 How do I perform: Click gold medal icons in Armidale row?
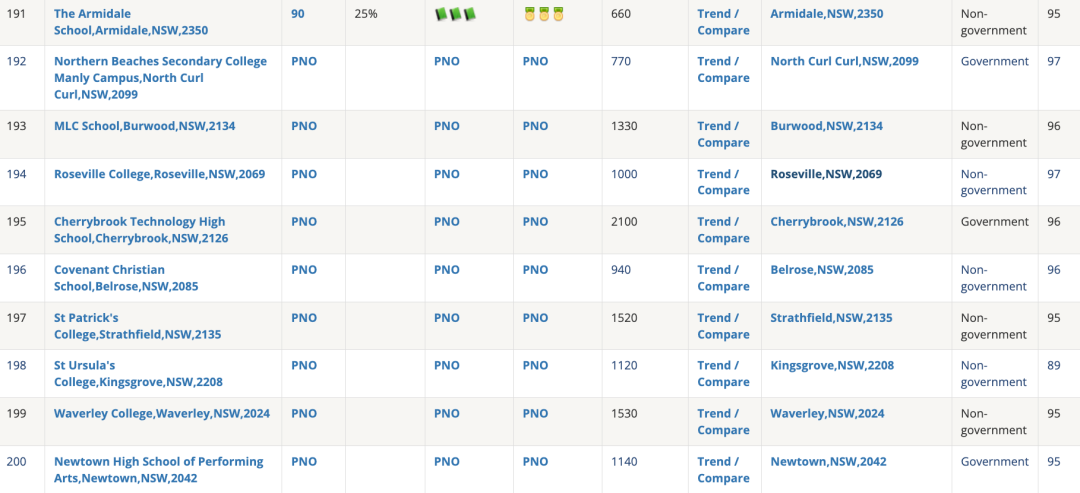click(544, 14)
